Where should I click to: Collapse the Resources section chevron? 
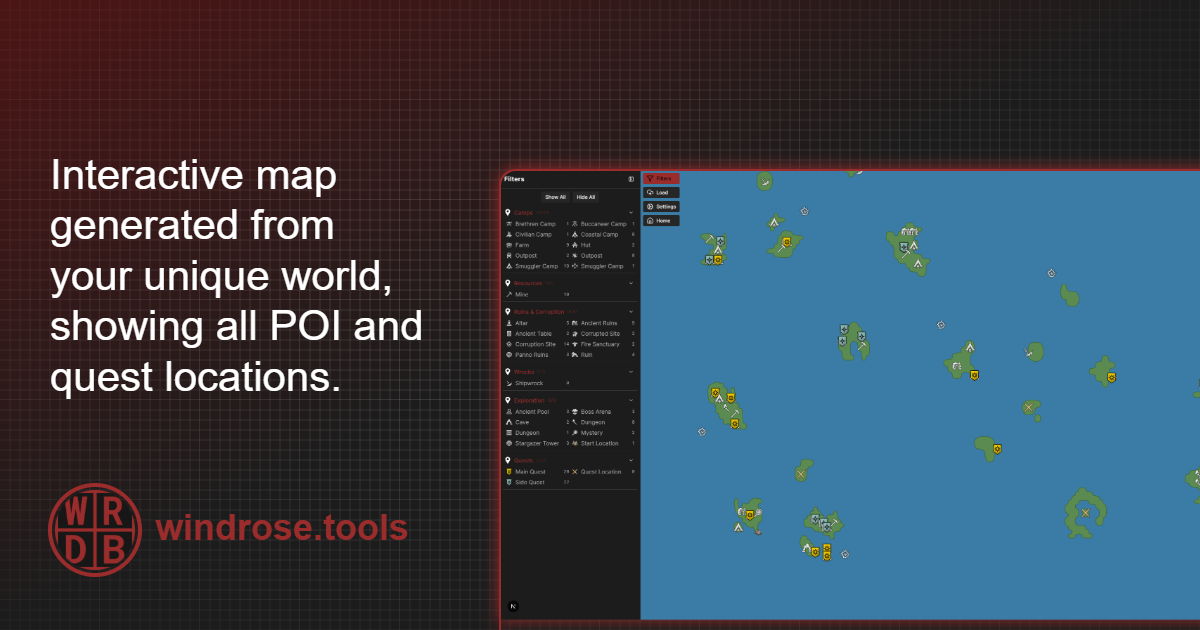632,284
